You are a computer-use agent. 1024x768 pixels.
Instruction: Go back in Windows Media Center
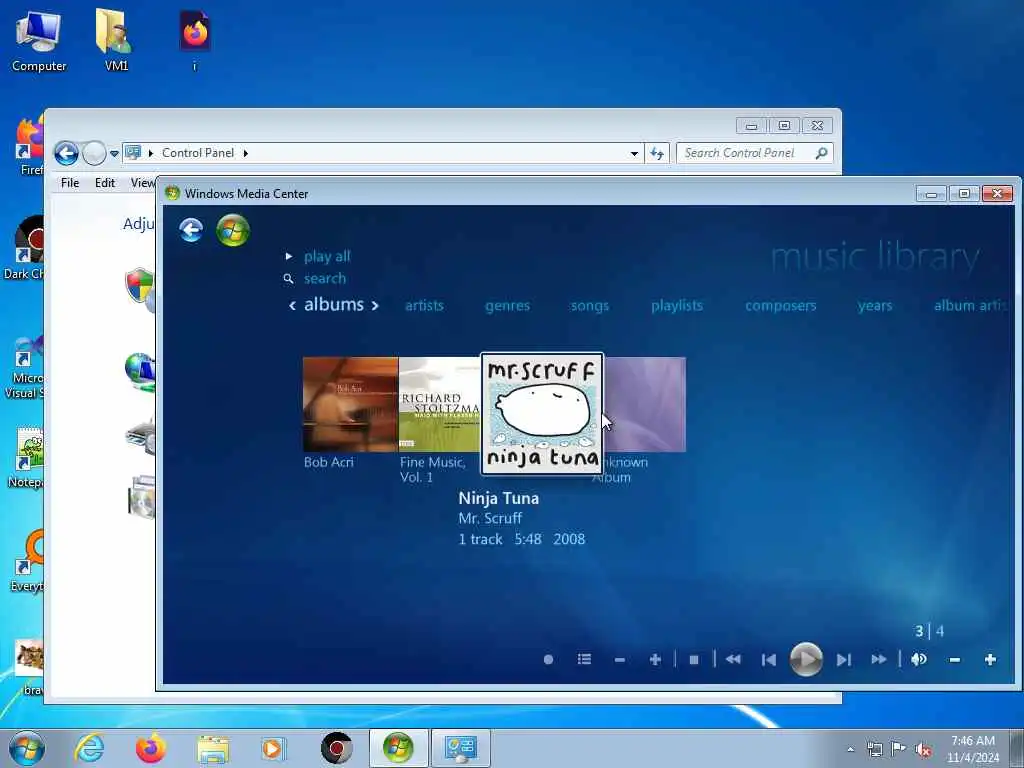coord(191,231)
